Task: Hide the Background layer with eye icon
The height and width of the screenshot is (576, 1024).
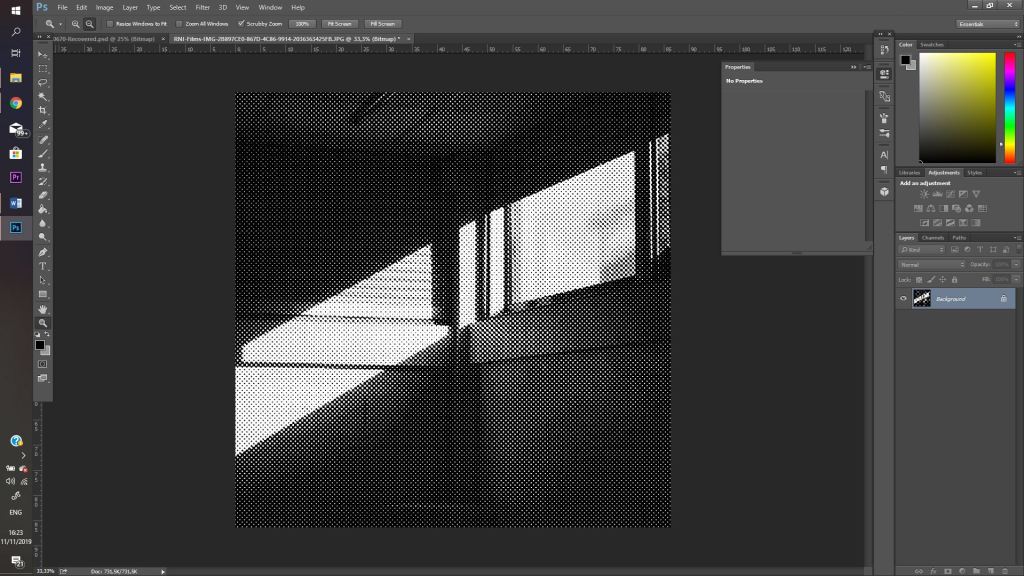Action: [904, 299]
